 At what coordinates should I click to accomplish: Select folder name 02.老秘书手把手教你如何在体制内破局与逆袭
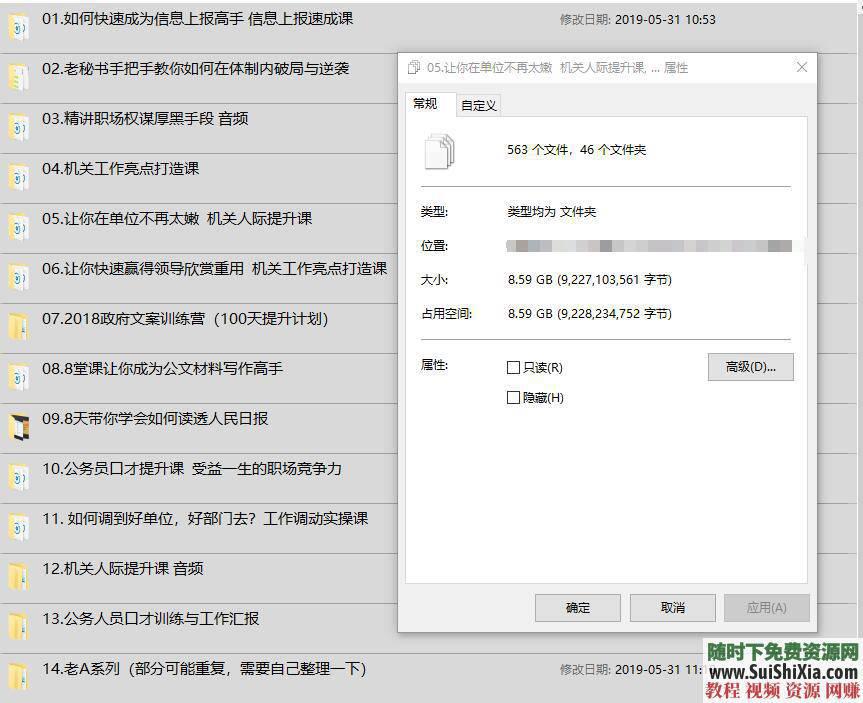pos(195,69)
